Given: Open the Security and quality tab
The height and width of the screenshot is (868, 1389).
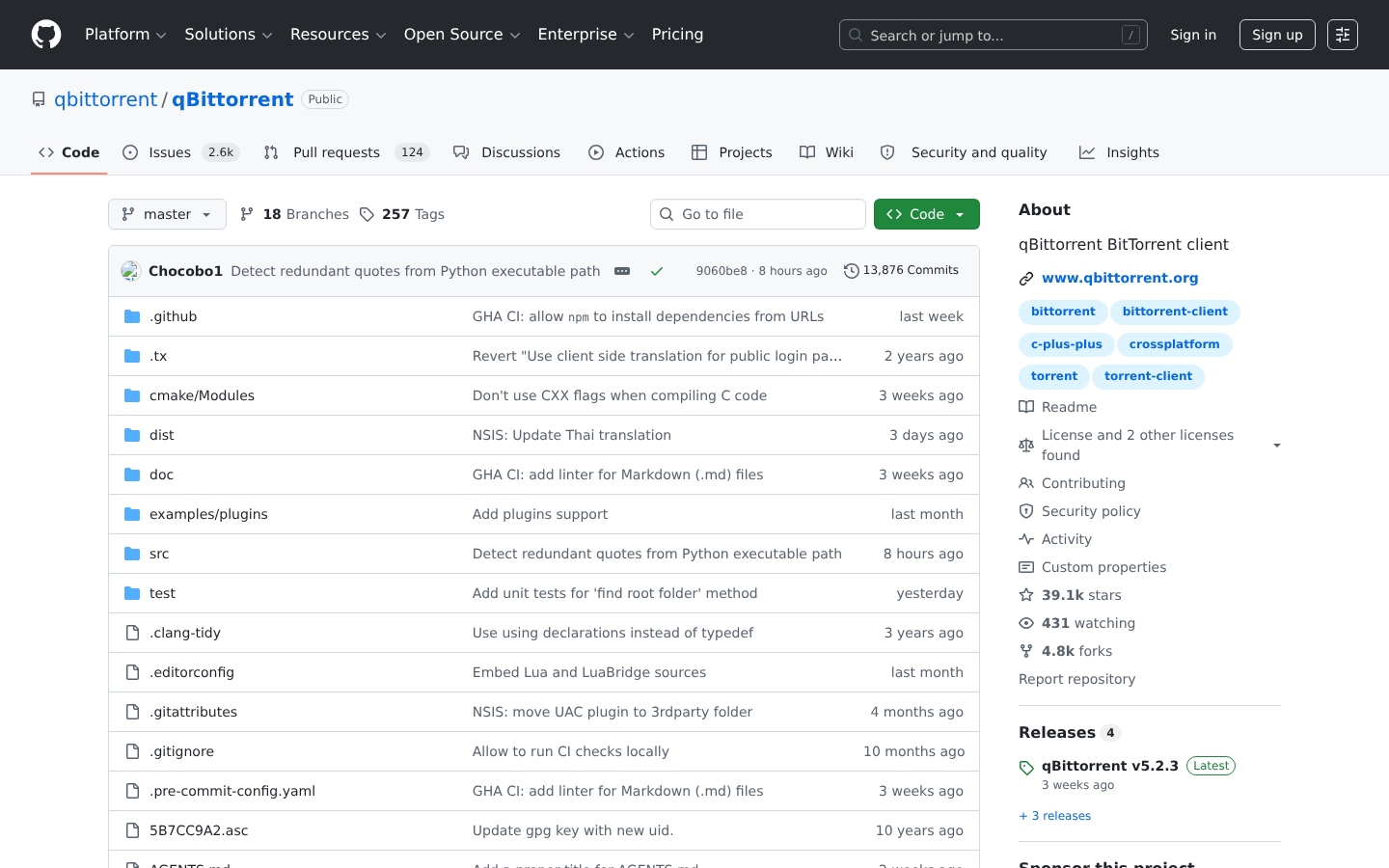Looking at the screenshot, I should coord(964,152).
